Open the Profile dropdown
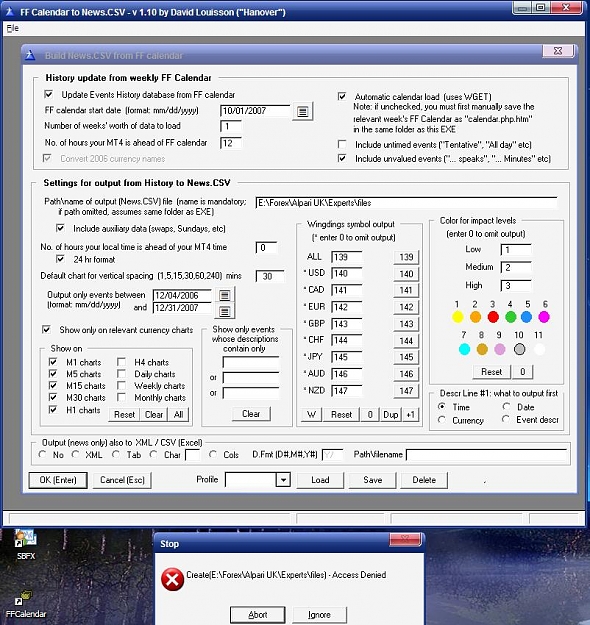This screenshot has height=625, width=590. tap(283, 480)
